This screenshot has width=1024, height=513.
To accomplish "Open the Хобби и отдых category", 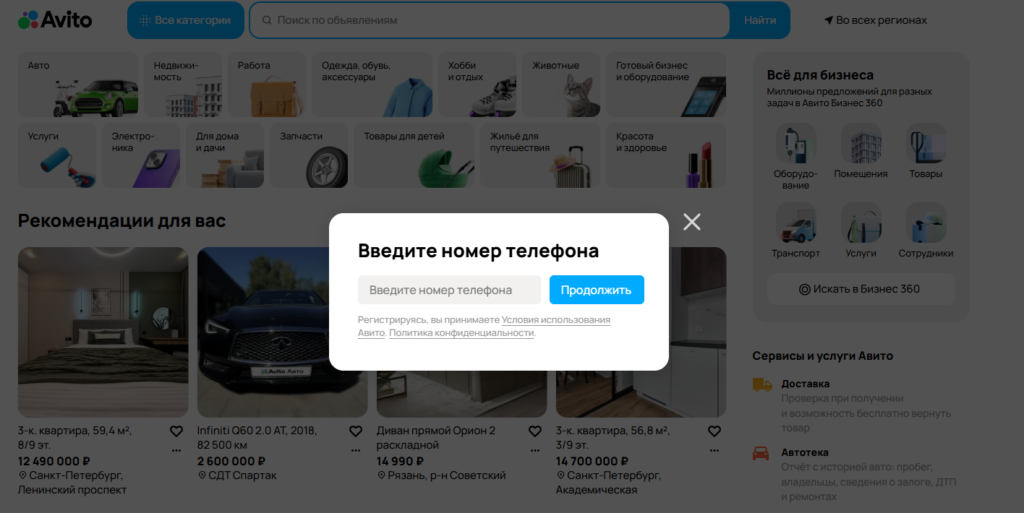I will pyautogui.click(x=477, y=85).
